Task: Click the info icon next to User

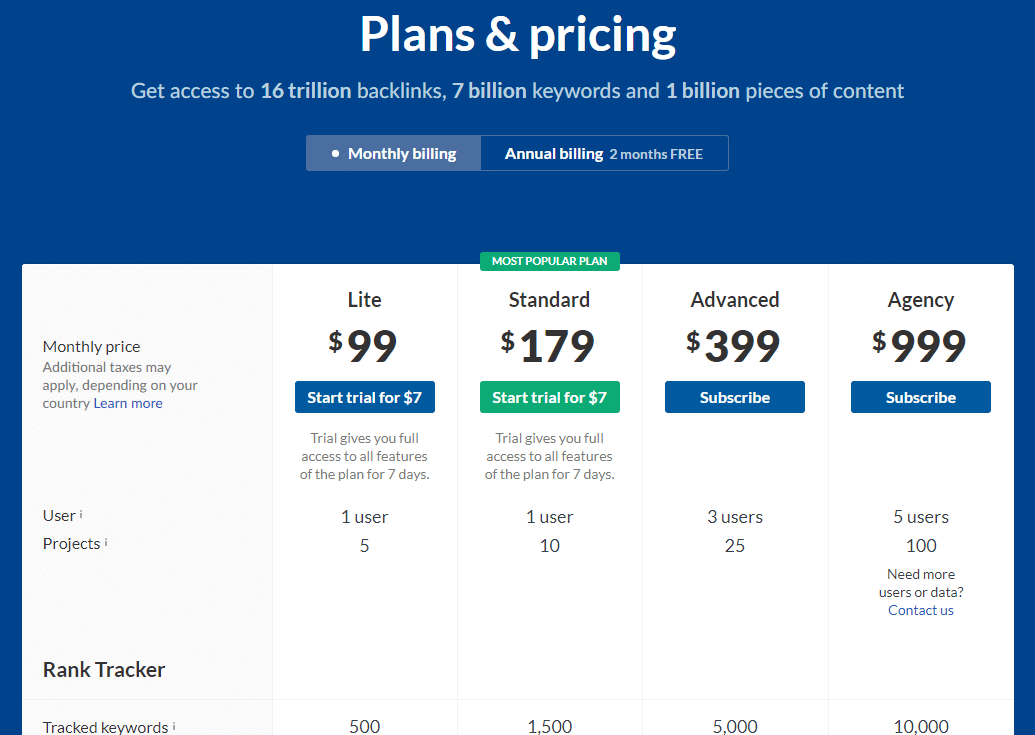Action: (x=81, y=515)
